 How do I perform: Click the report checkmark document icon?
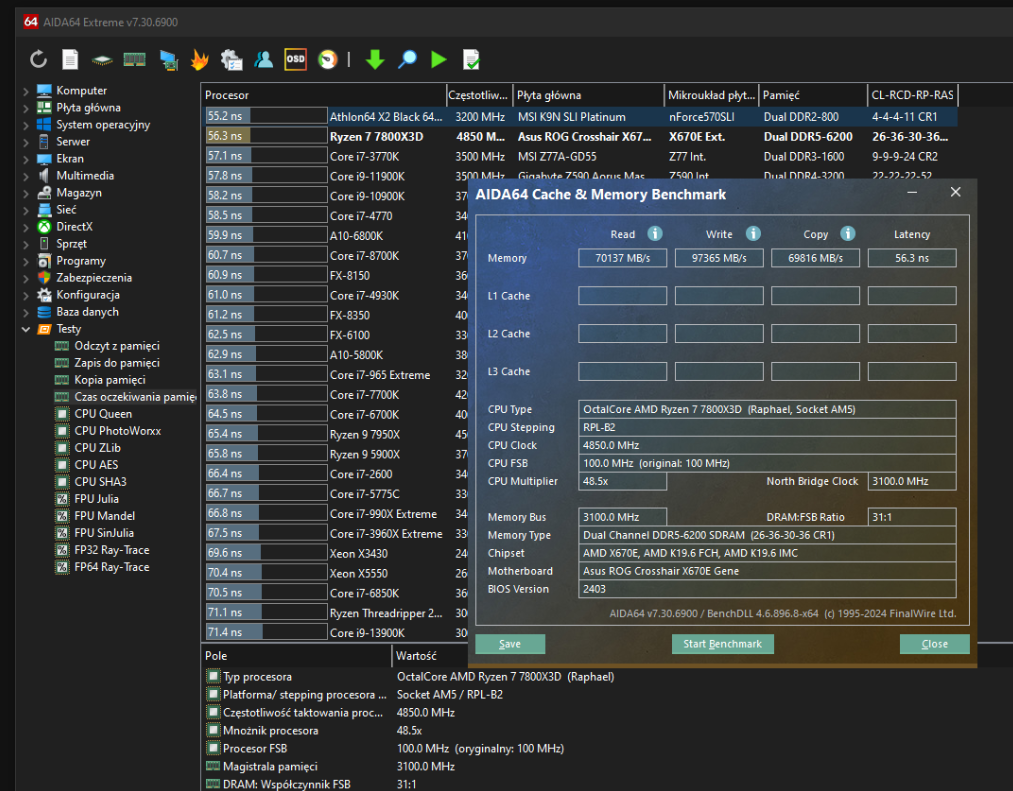[471, 59]
